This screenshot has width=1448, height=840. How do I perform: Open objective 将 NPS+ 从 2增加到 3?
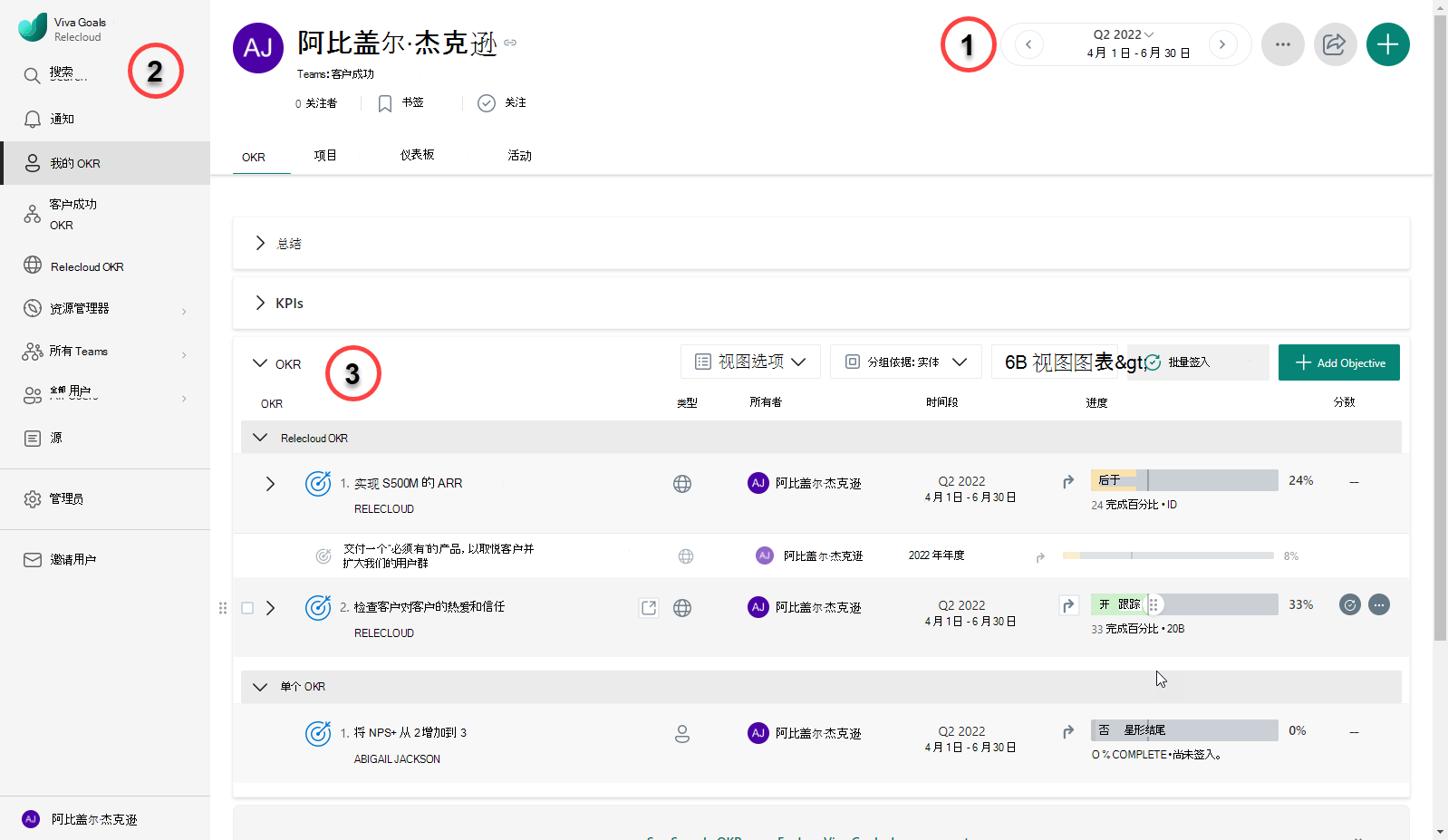[x=410, y=732]
